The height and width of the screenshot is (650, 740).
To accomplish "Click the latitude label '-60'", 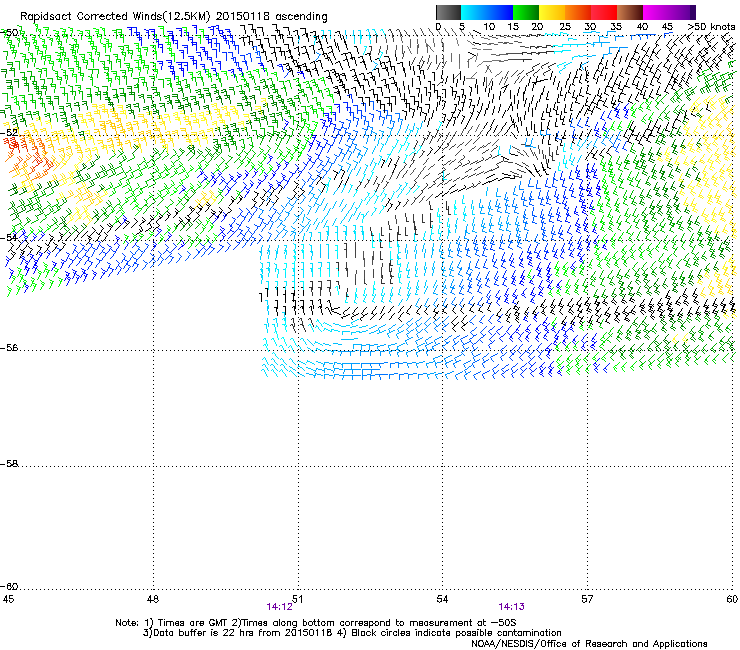I will [x=10, y=586].
